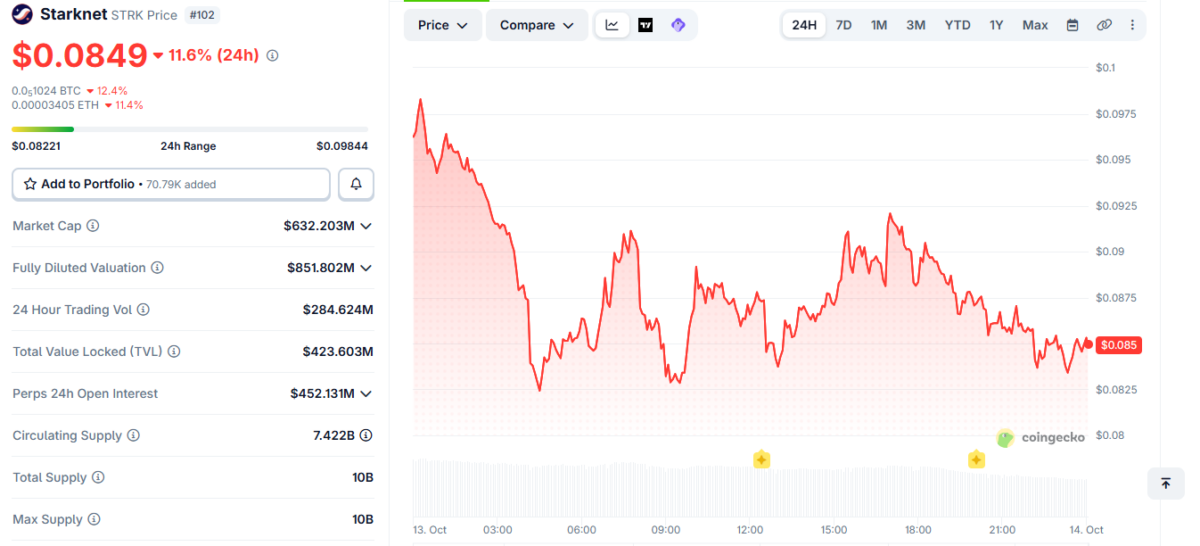Select the Max time range tab
1200x546 pixels.
[x=1035, y=25]
